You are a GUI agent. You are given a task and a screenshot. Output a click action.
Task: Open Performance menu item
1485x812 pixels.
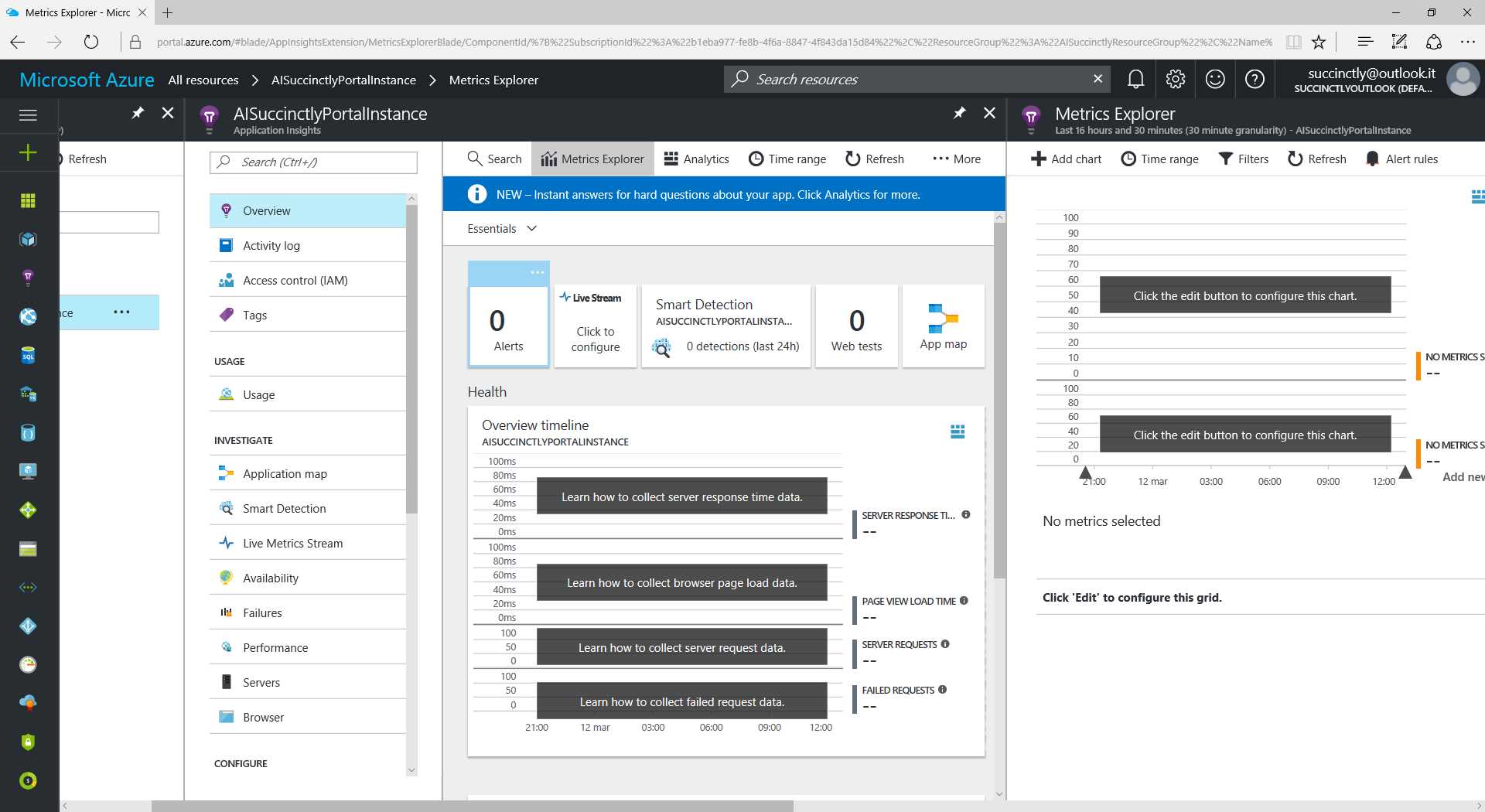coord(308,647)
